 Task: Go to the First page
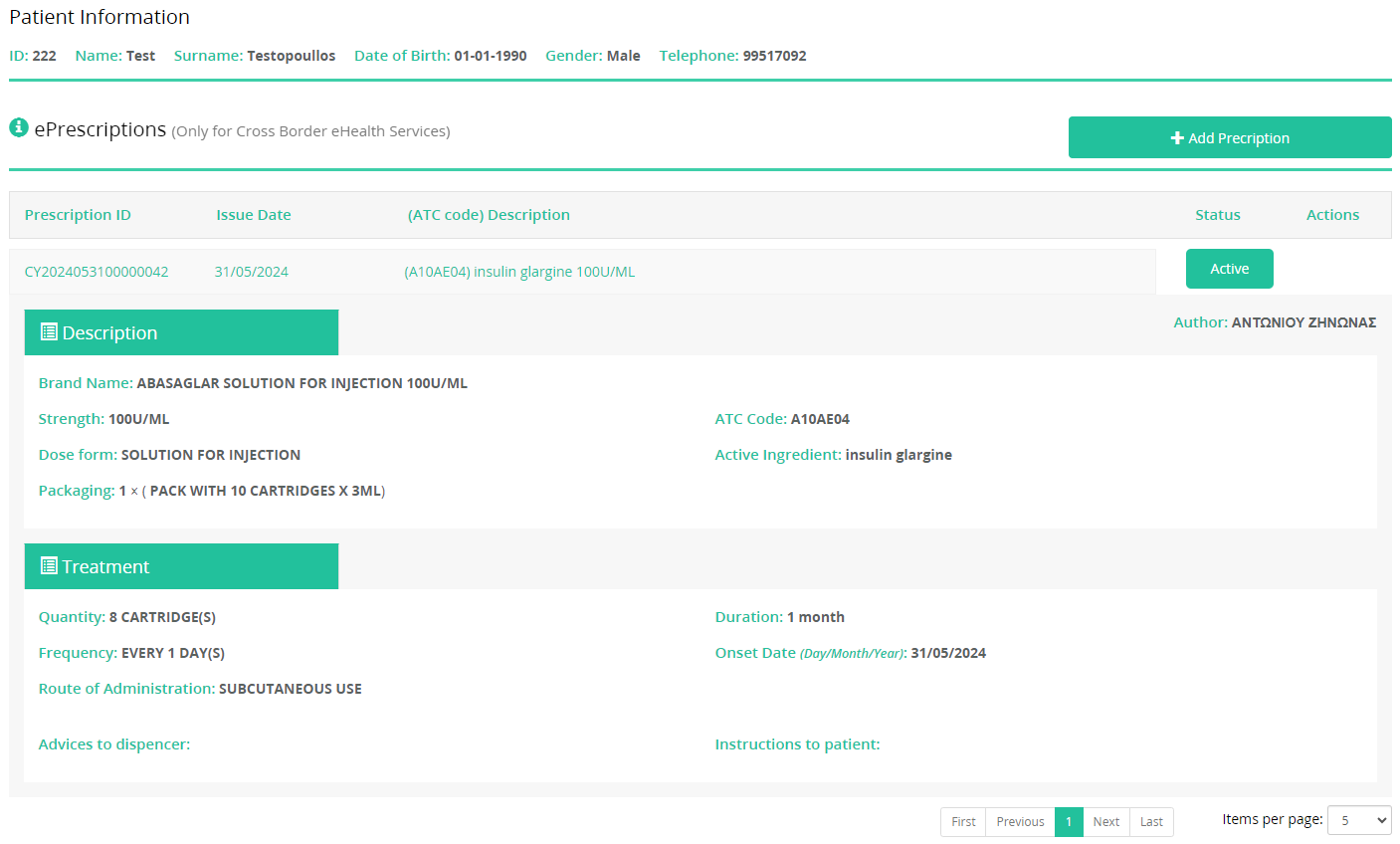click(x=963, y=822)
